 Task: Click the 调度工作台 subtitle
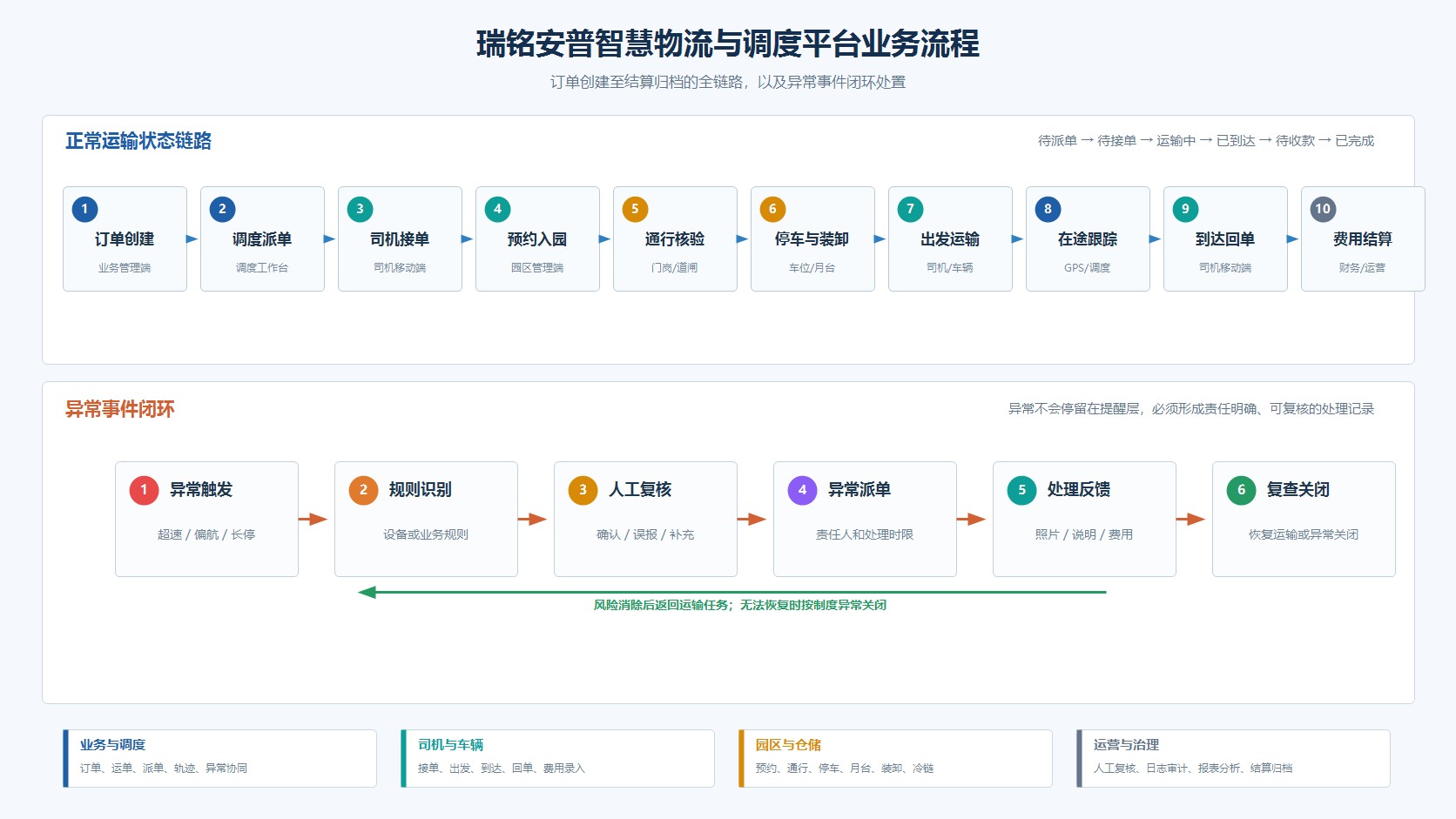coord(262,268)
